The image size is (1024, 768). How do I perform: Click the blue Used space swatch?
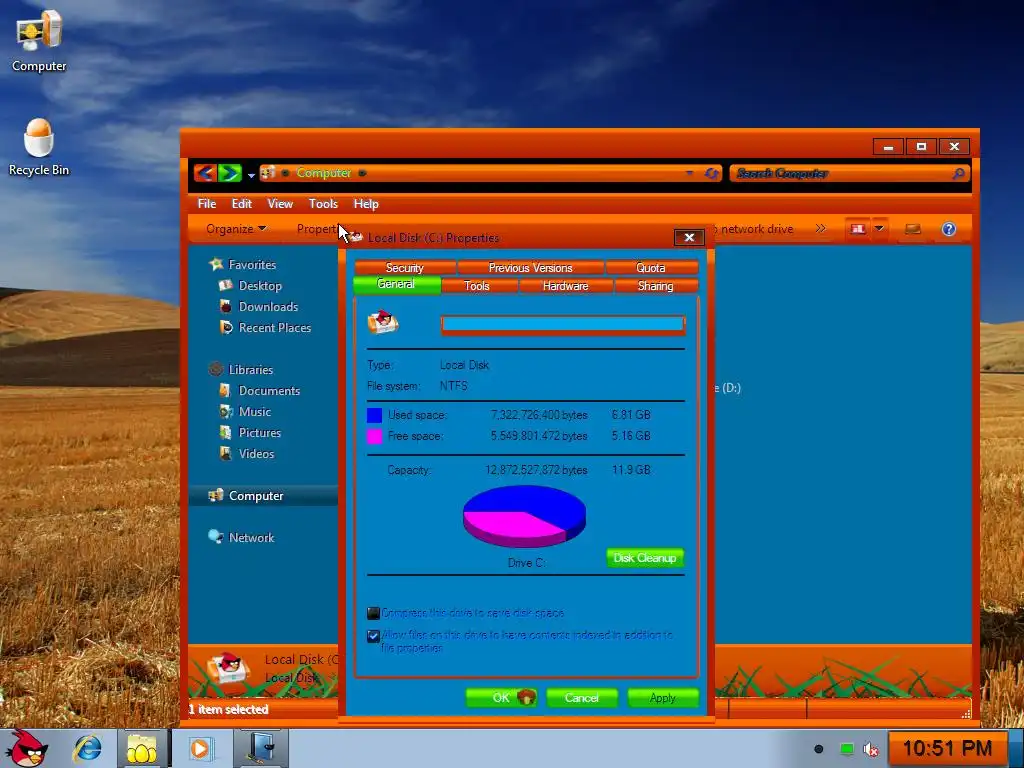(374, 415)
